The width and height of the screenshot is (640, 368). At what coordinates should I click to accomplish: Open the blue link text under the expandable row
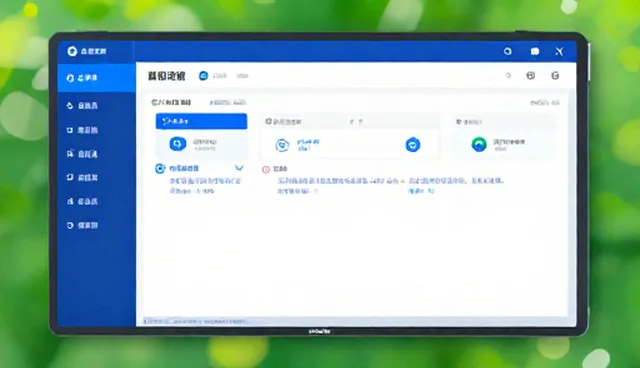[205, 185]
